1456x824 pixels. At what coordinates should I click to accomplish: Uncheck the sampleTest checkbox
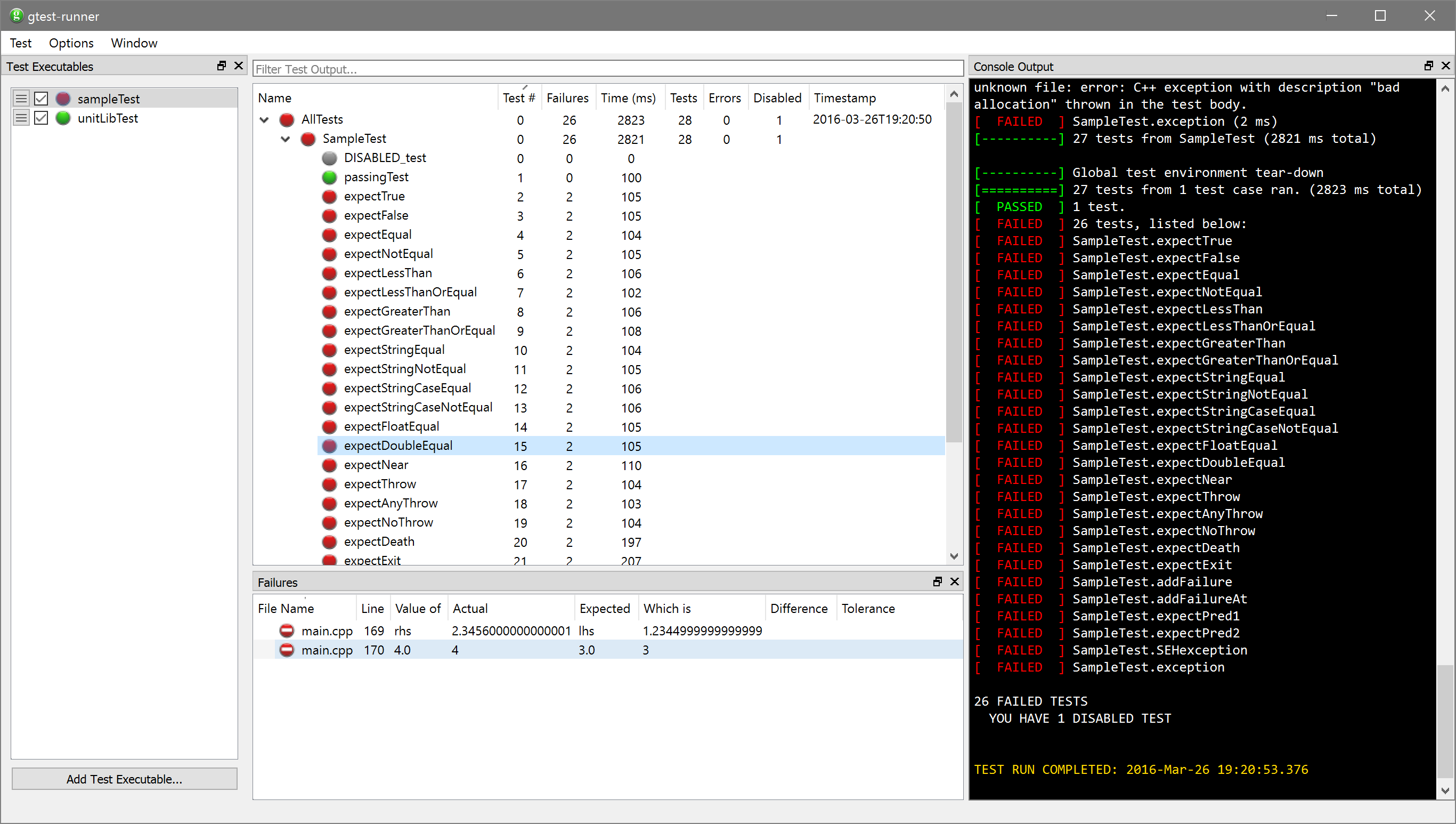tap(42, 99)
